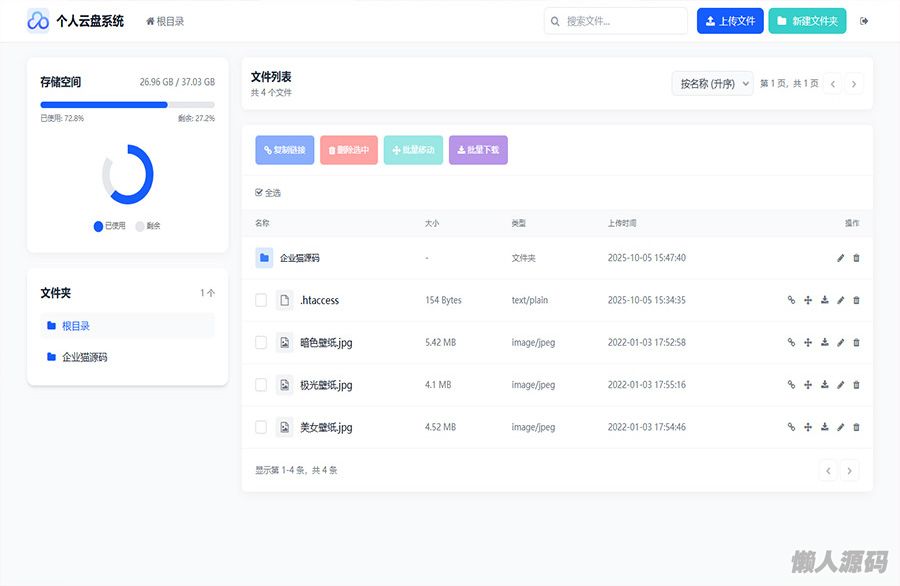Select the 暗色壁纸.jpg checkbox
The image size is (900, 586).
(x=261, y=342)
